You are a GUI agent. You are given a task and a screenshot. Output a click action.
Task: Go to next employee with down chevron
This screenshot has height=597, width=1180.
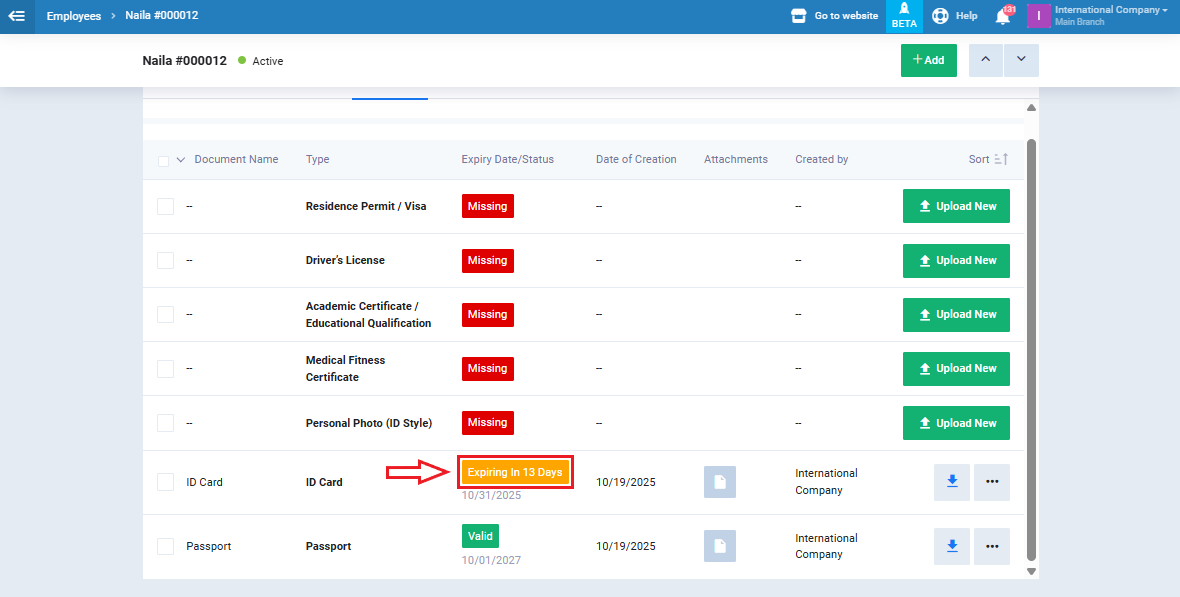pyautogui.click(x=1021, y=60)
